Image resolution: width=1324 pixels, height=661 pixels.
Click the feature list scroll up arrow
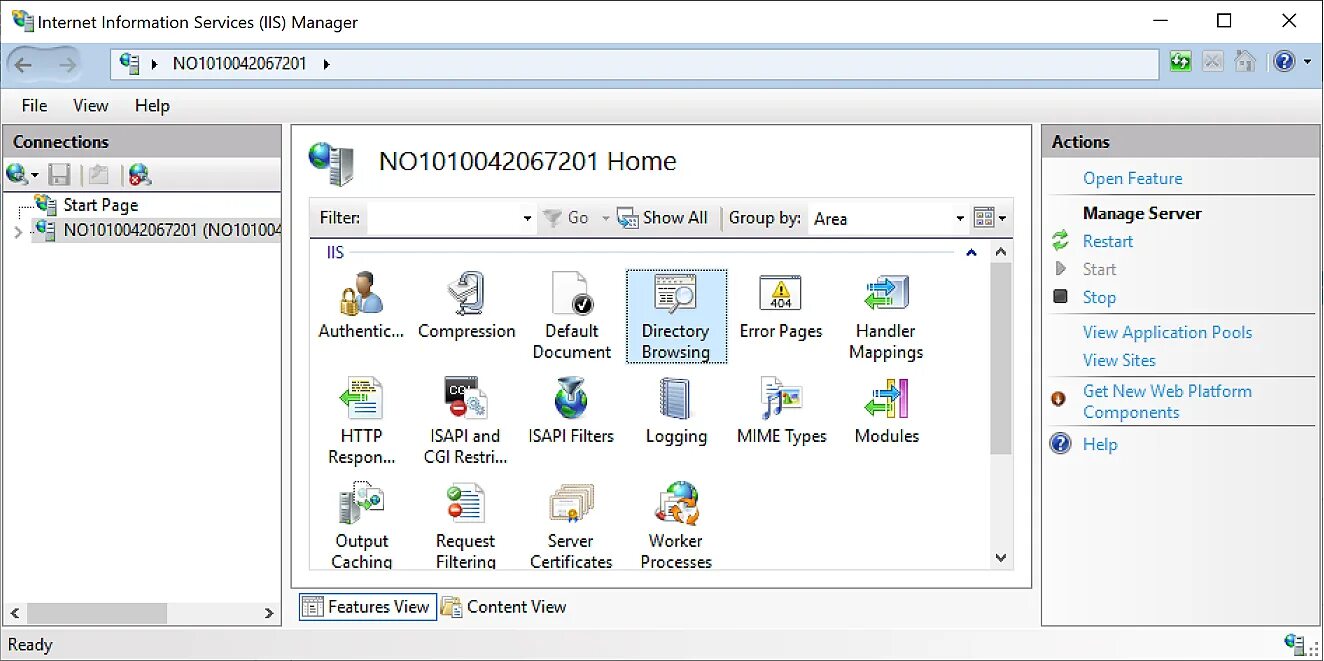click(x=1001, y=252)
